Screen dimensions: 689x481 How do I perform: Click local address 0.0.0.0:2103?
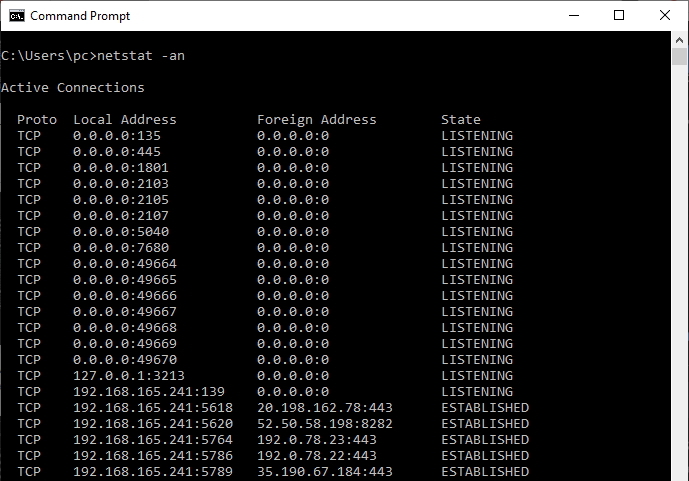point(121,184)
